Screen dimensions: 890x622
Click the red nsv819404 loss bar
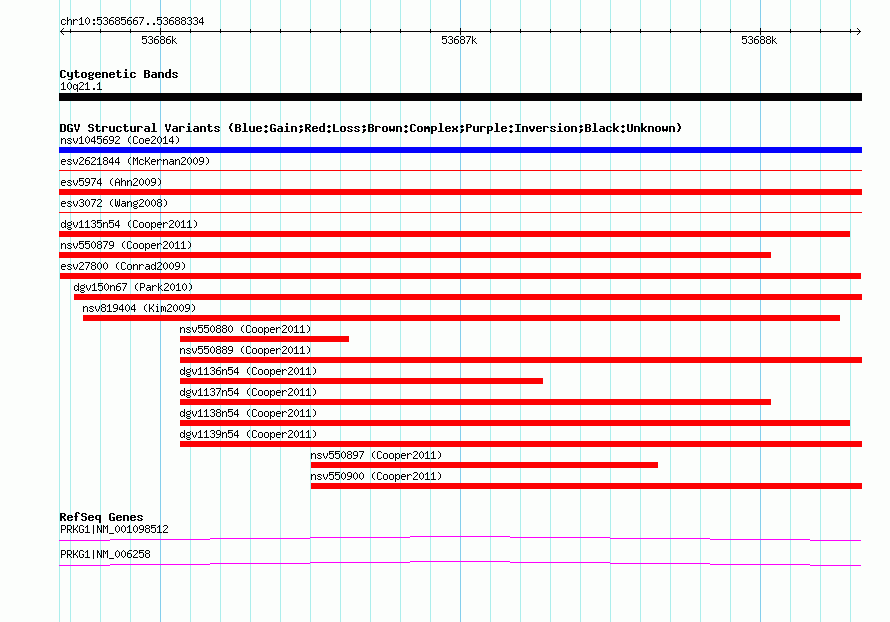tap(461, 318)
